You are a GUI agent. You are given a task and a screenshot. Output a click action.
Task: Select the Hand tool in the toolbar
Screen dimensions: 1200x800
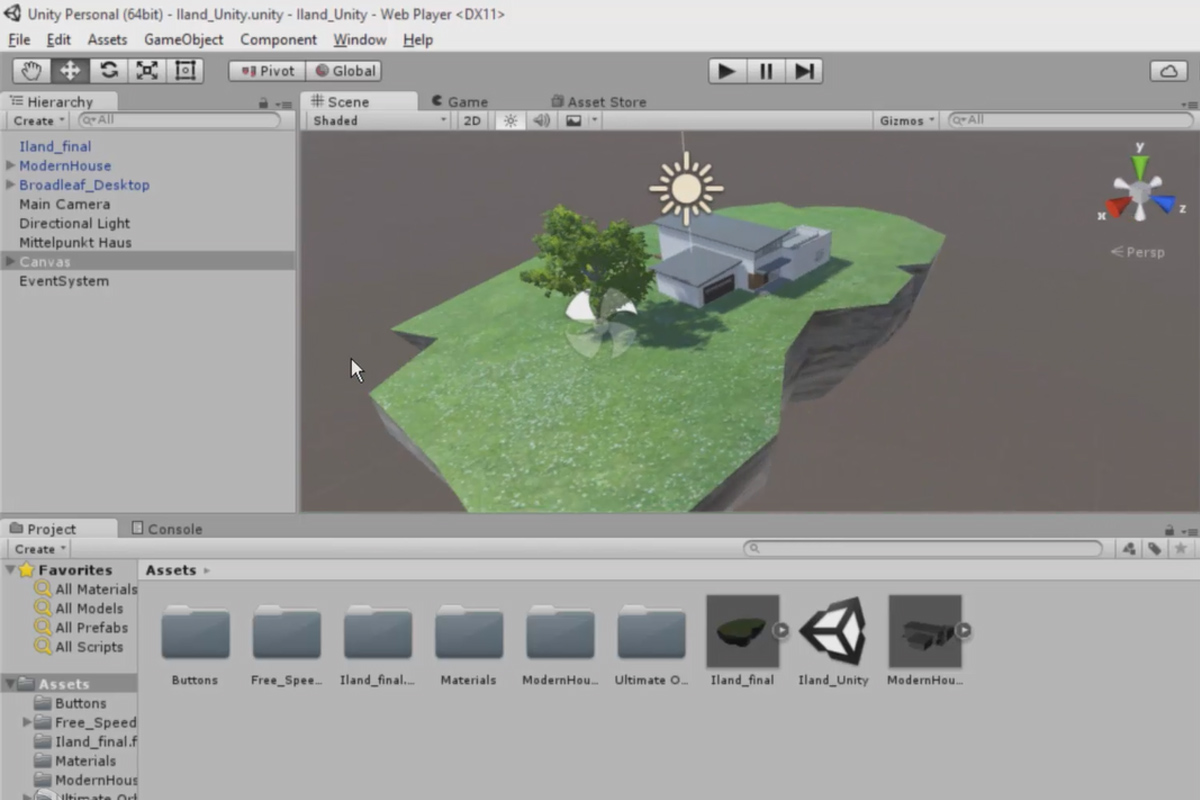[30, 70]
